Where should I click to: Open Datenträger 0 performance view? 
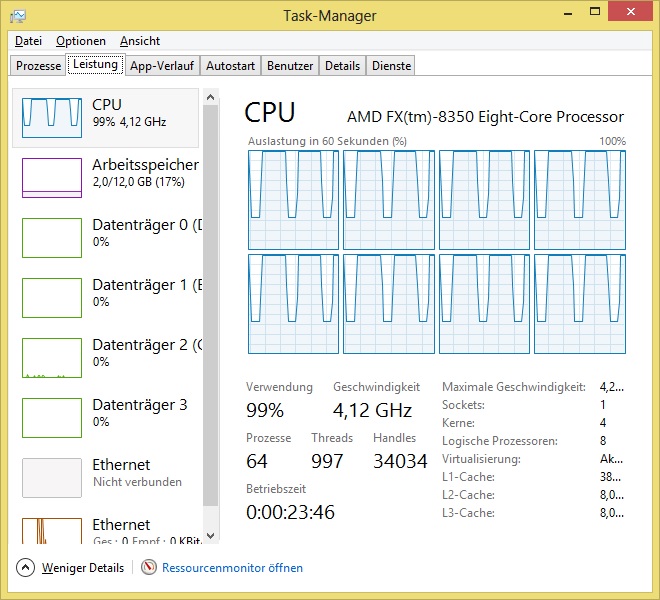(x=110, y=234)
